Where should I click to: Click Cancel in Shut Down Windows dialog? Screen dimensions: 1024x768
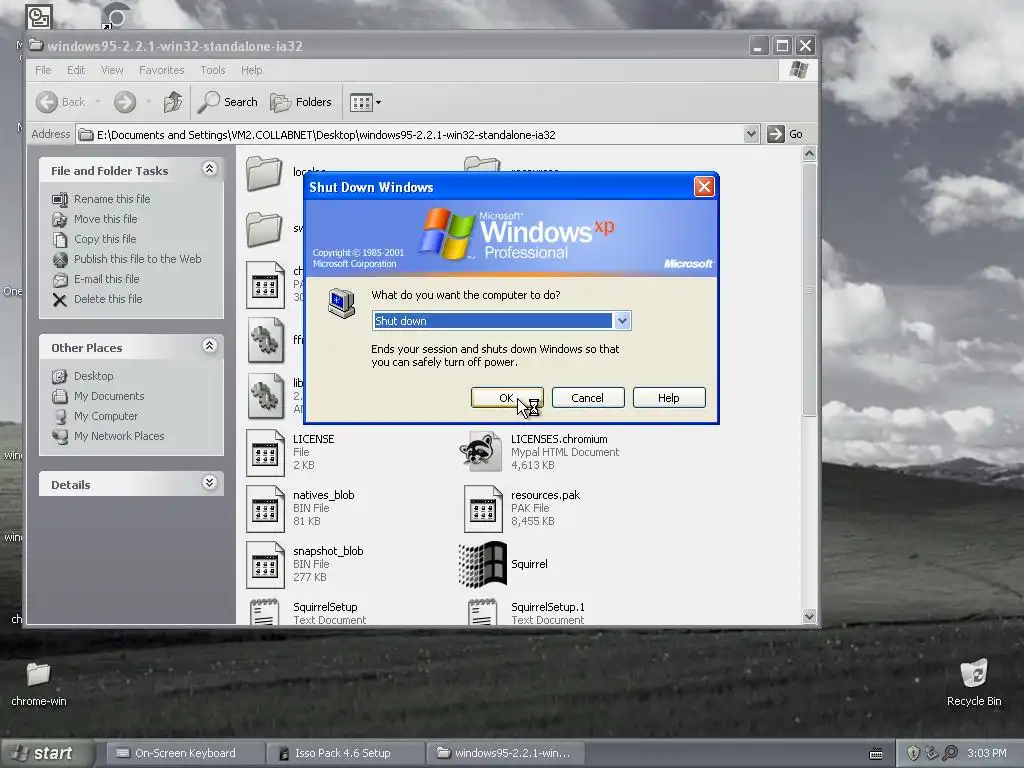588,398
